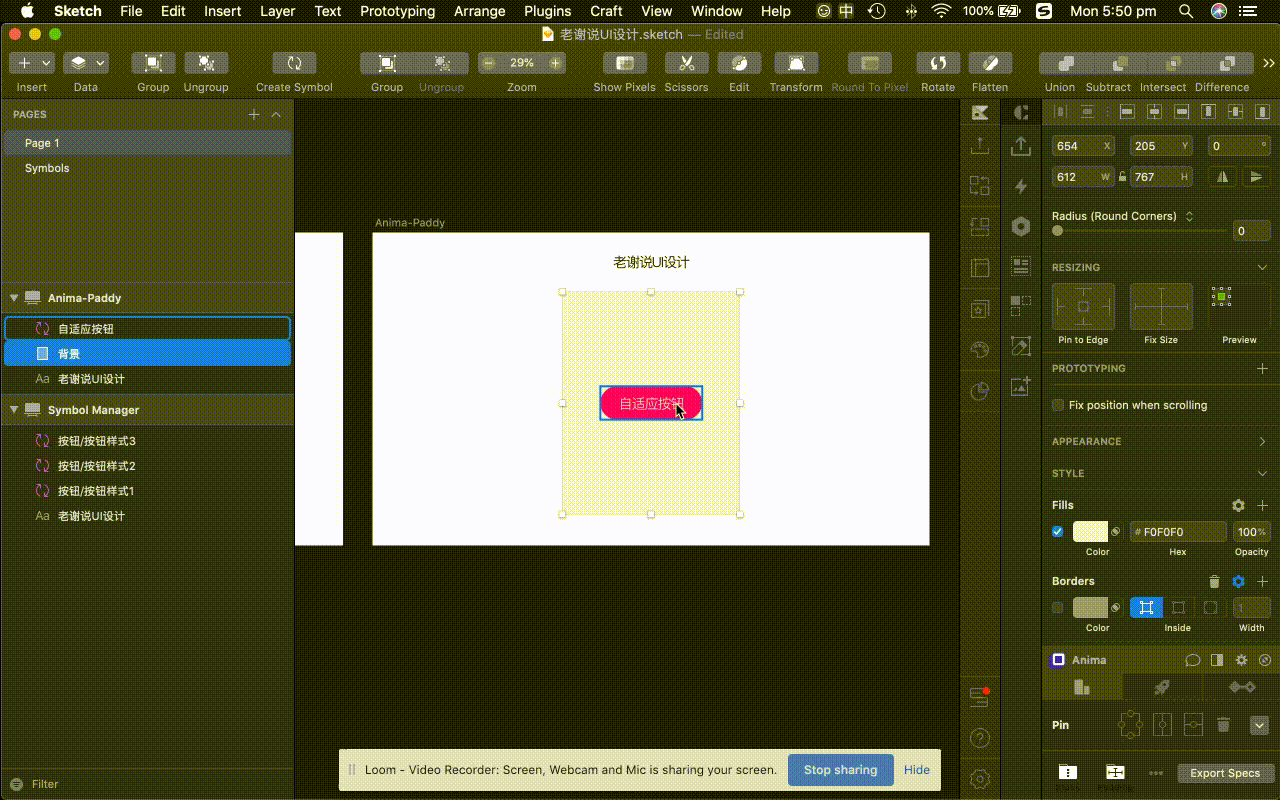The width and height of the screenshot is (1280, 800).
Task: Stop sharing the screen in Loom
Action: point(840,770)
